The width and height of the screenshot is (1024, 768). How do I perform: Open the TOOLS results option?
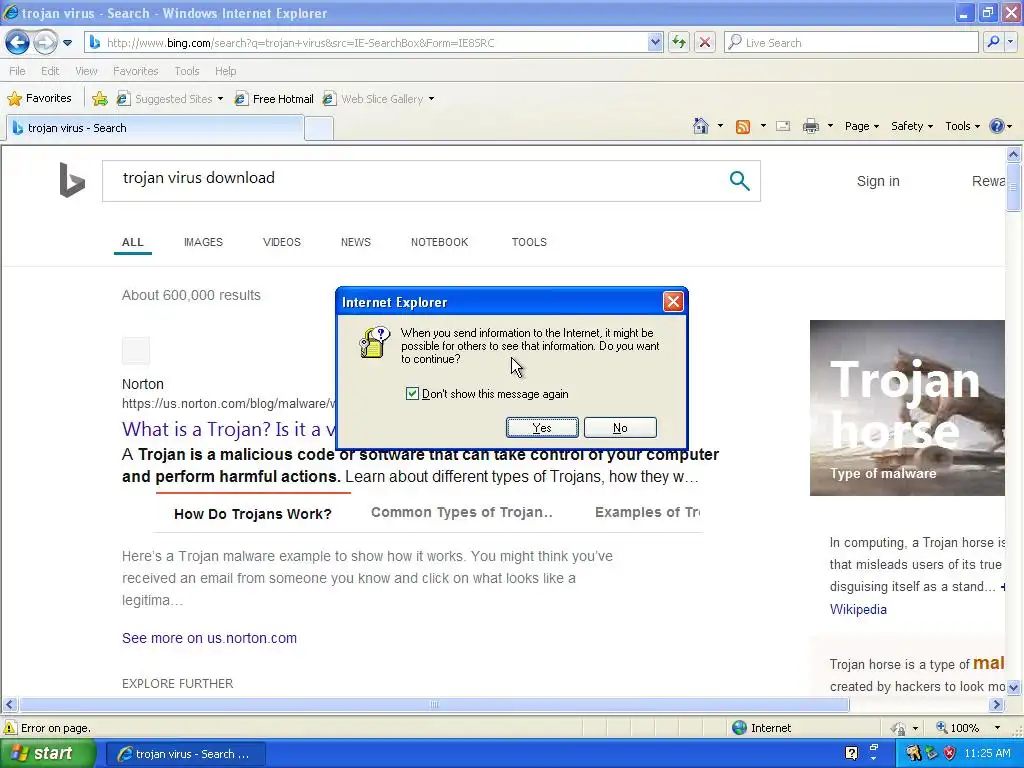(529, 242)
